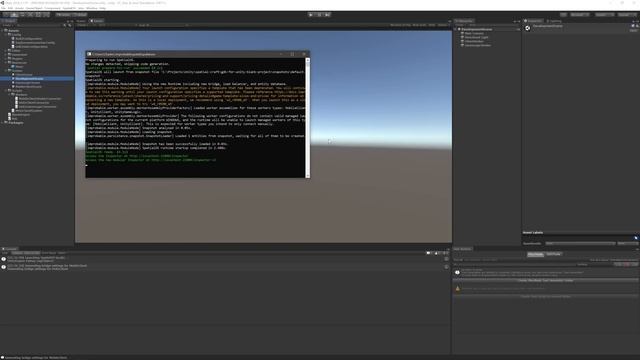Screen dimensions: 640x360
Task: Open the Component menu
Action: (52, 8)
